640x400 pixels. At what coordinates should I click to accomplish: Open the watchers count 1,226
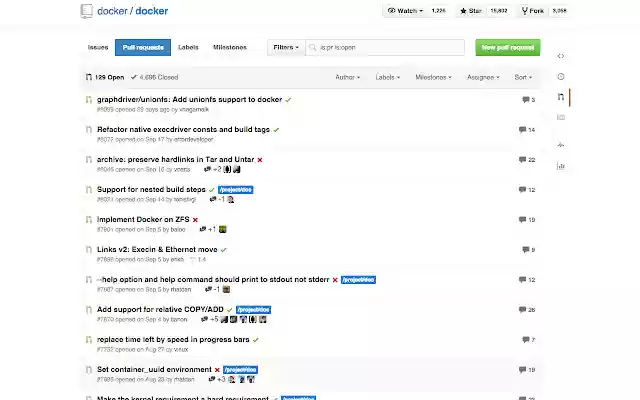(x=439, y=11)
